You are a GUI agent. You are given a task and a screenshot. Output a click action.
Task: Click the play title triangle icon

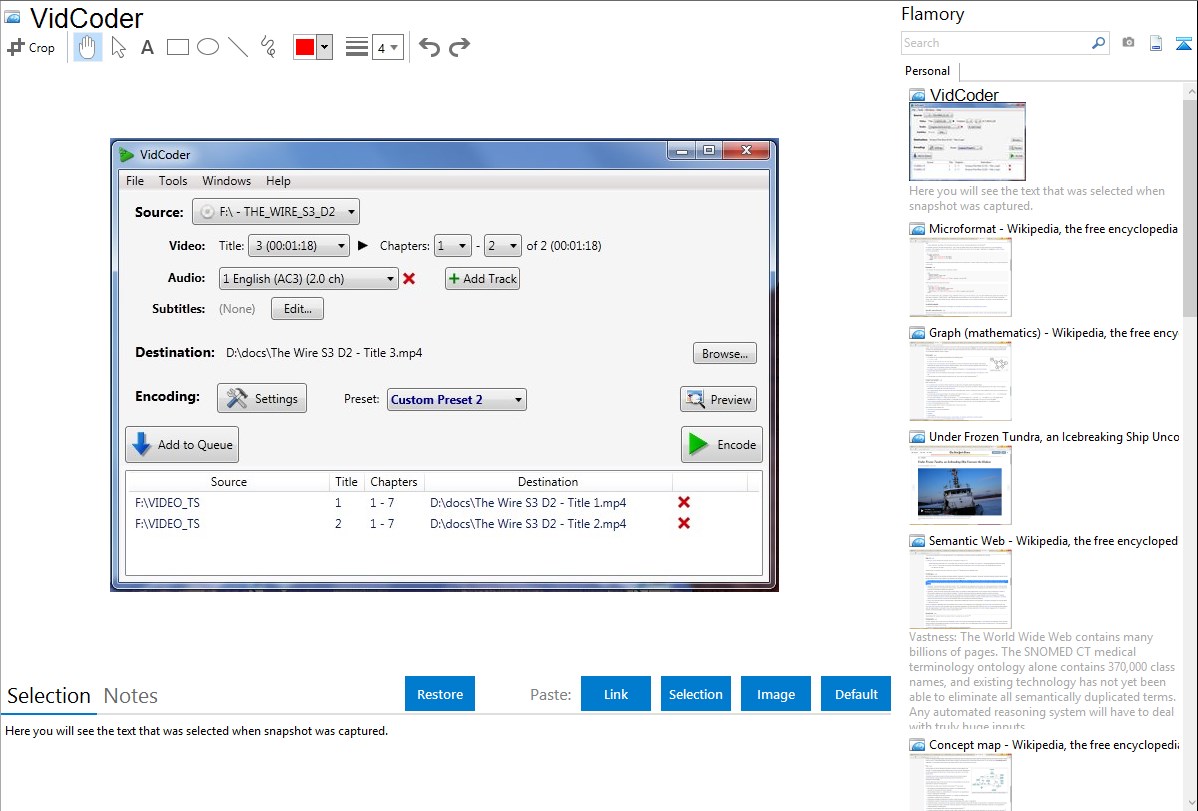click(x=363, y=245)
